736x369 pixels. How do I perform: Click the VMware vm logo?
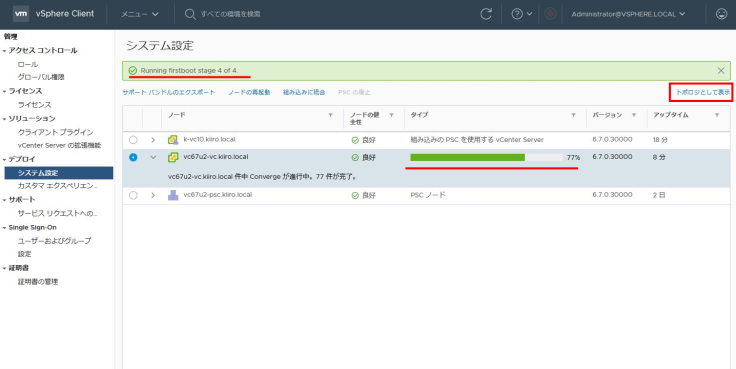(21, 14)
